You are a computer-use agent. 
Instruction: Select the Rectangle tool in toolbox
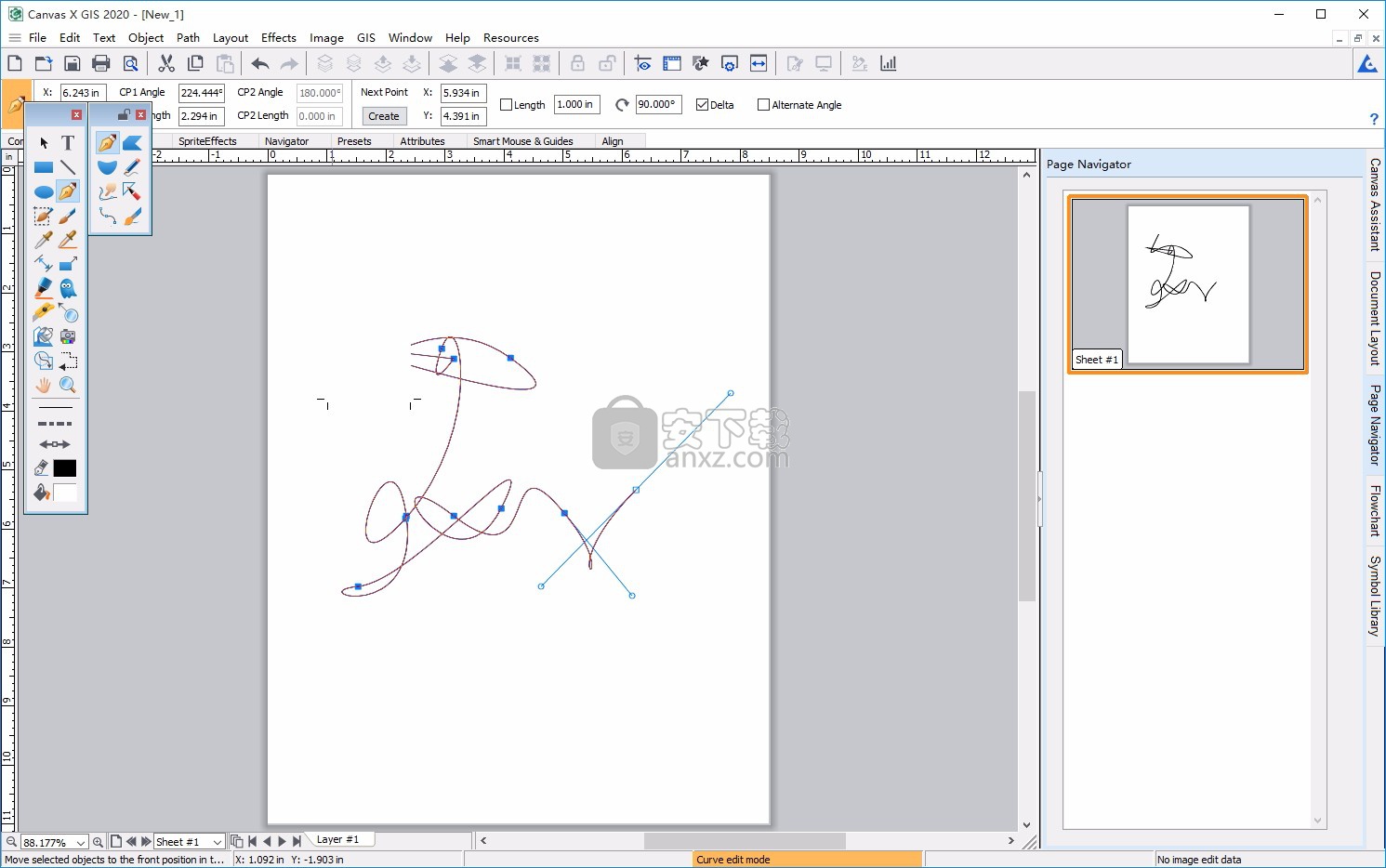(x=44, y=167)
